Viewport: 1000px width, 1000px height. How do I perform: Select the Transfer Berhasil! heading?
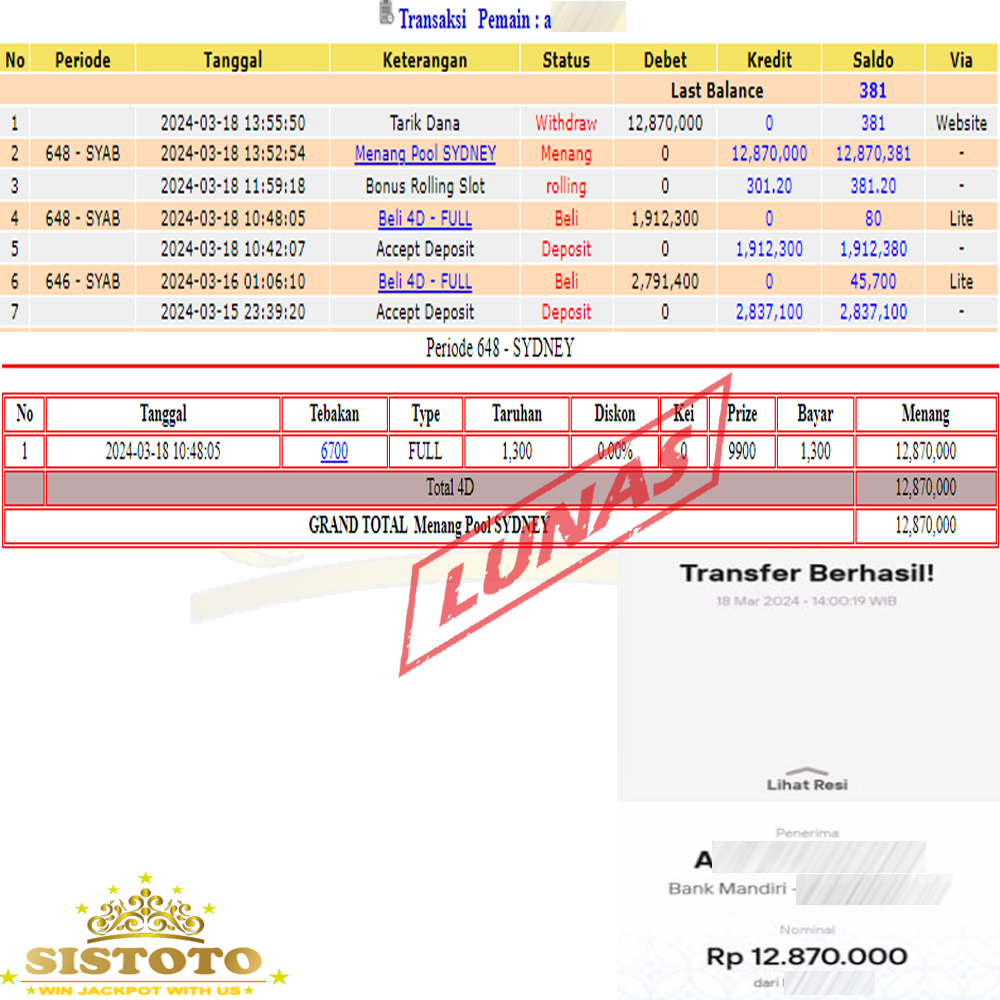(x=806, y=574)
